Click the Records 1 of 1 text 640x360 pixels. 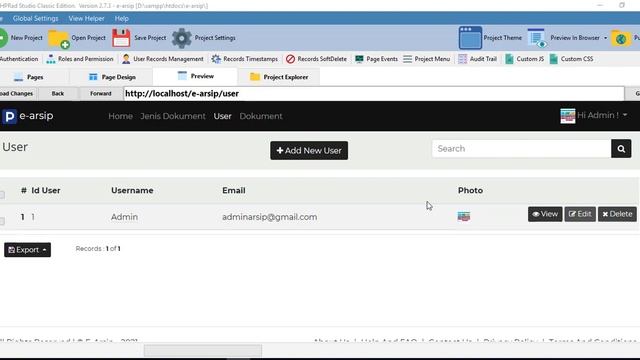pos(98,249)
